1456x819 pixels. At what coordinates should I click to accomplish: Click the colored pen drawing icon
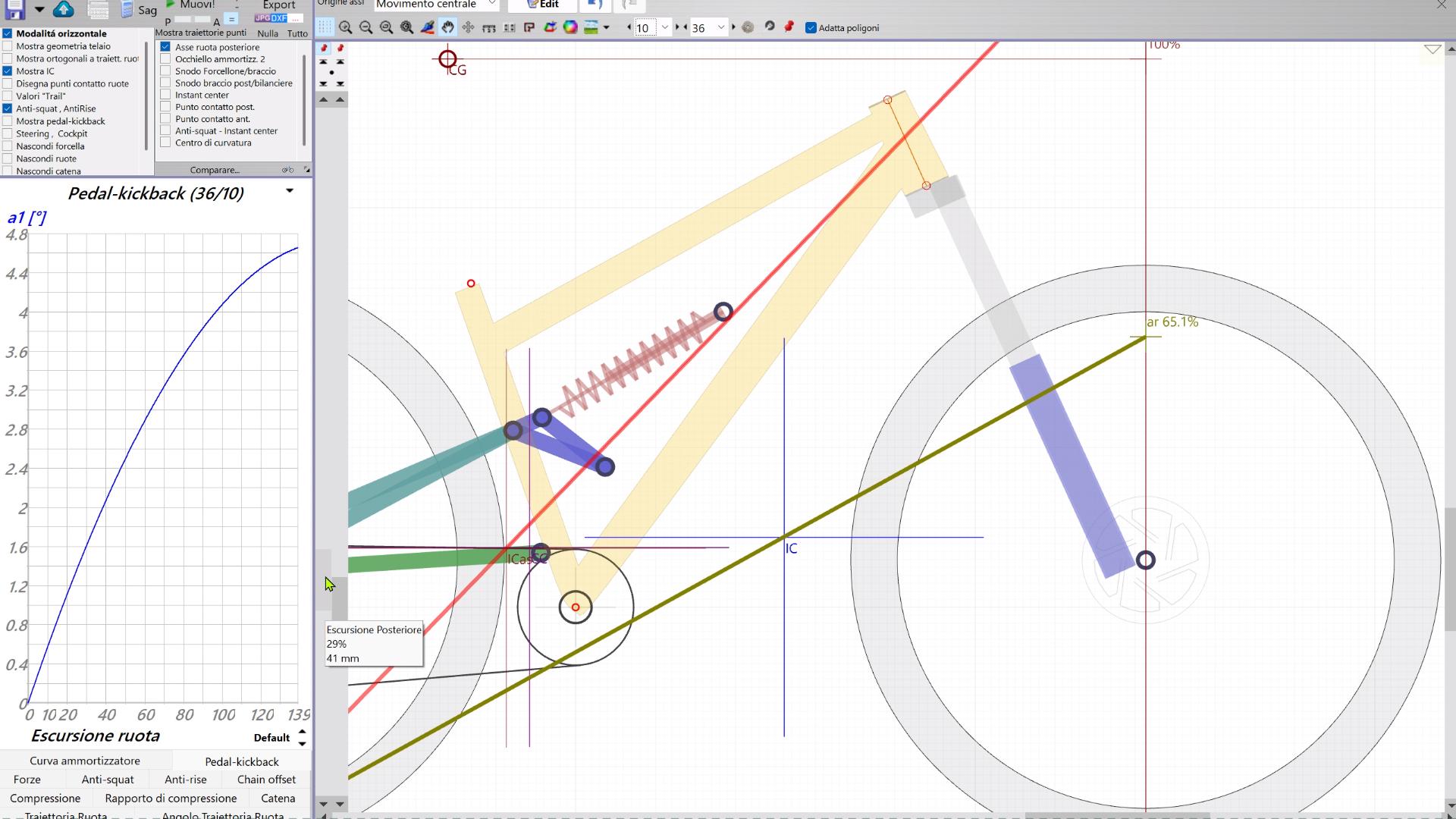[x=428, y=27]
